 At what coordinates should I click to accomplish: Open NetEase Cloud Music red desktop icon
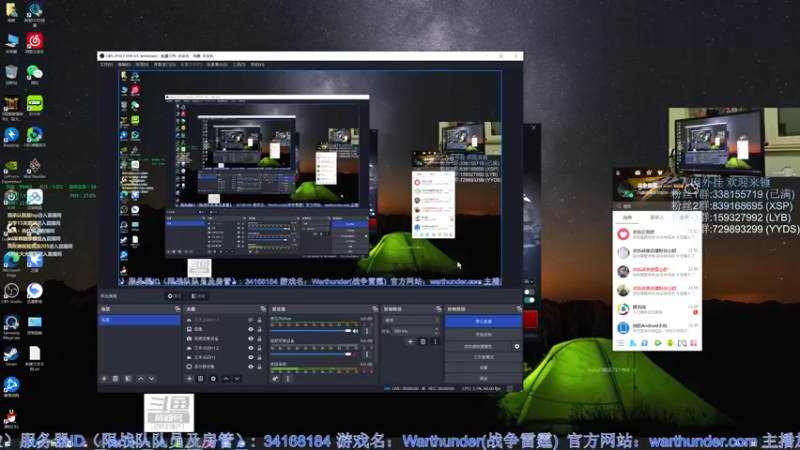35,43
